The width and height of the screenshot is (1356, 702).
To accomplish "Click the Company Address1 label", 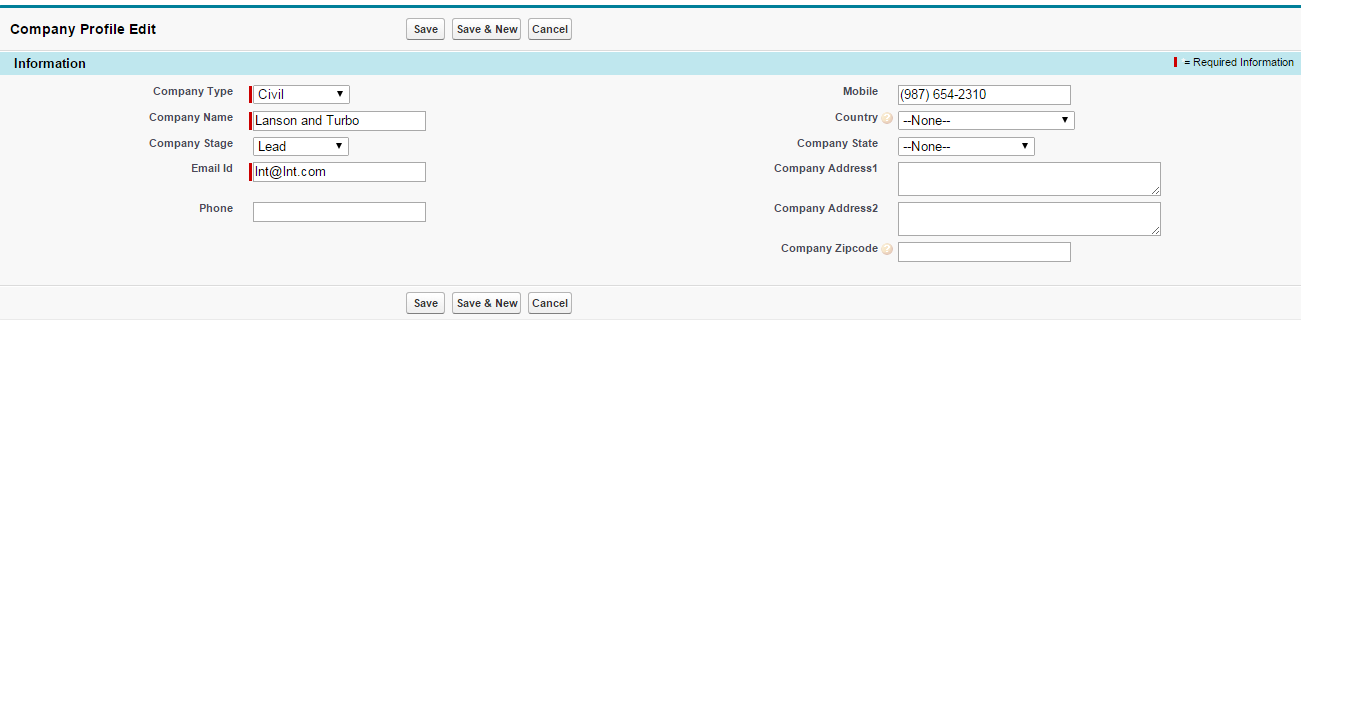I will pos(826,168).
